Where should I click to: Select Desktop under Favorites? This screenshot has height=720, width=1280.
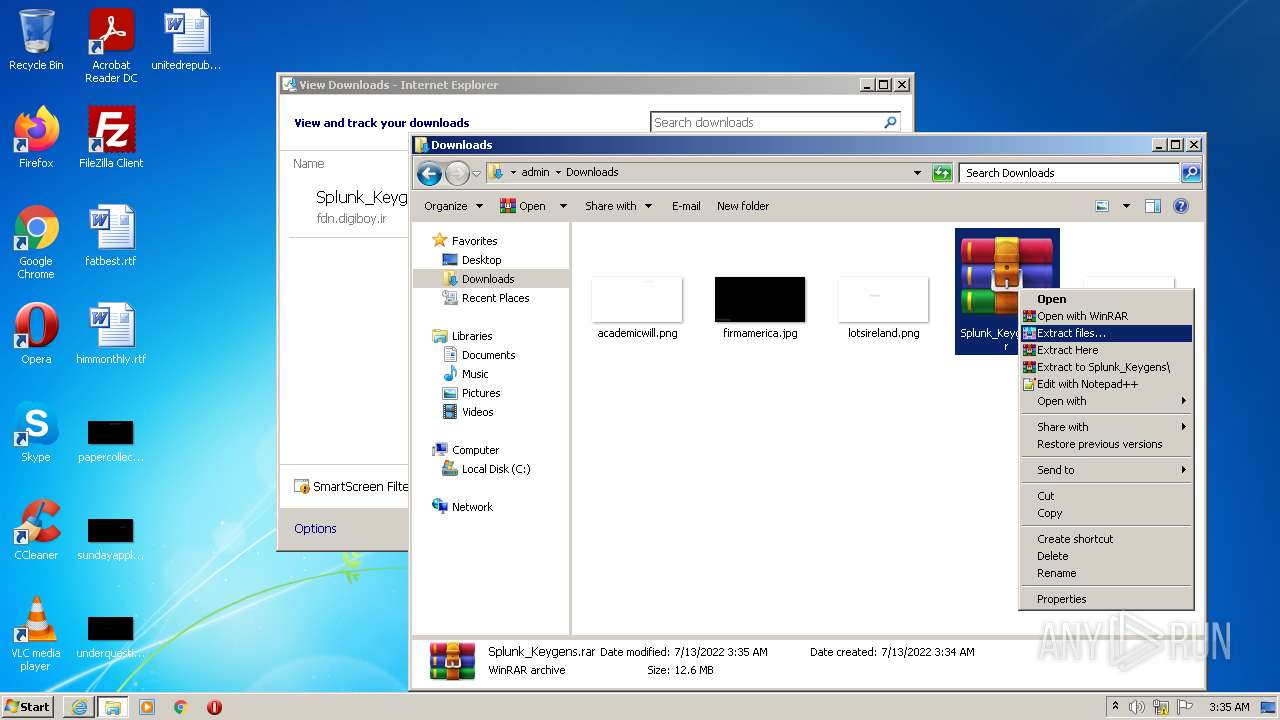[480, 260]
